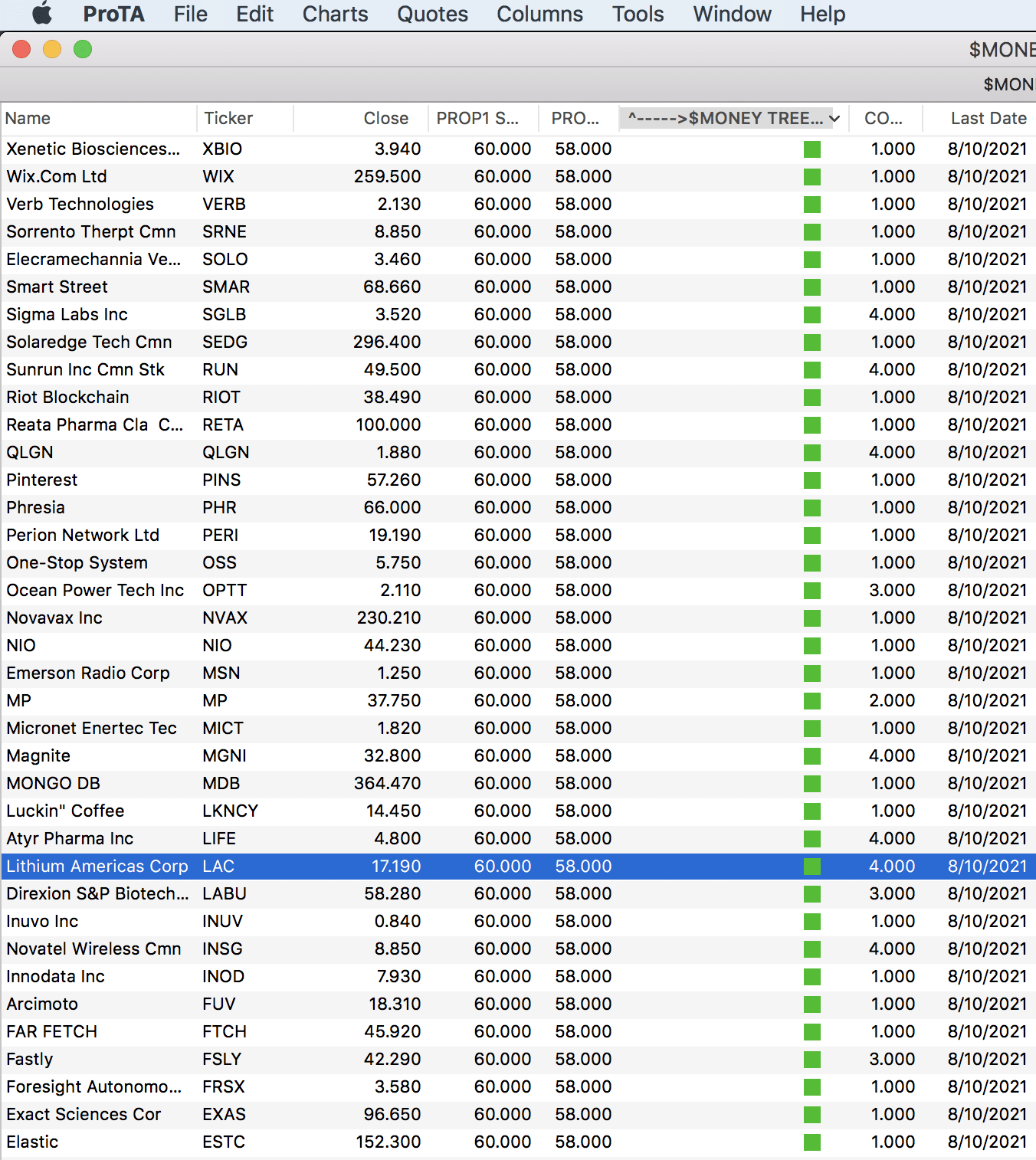Click the green indicator in the Smart Street row
1036x1160 pixels.
[812, 287]
